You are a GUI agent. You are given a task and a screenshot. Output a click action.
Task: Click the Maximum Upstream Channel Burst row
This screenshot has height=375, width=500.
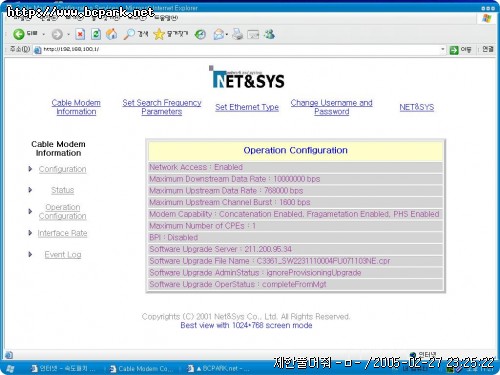(296, 202)
